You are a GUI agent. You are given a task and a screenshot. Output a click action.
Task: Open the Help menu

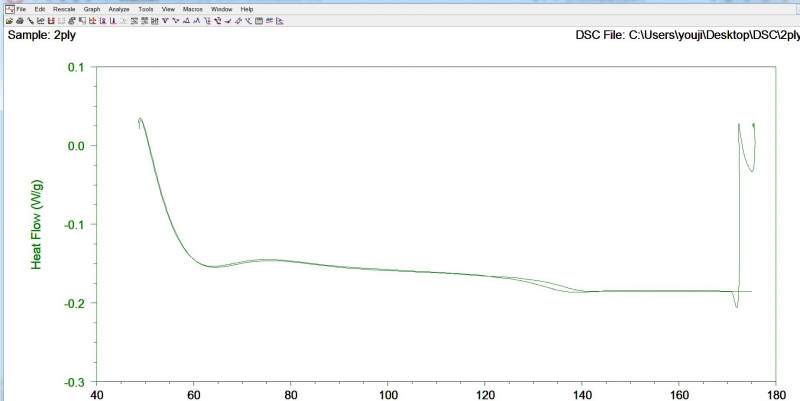click(247, 9)
